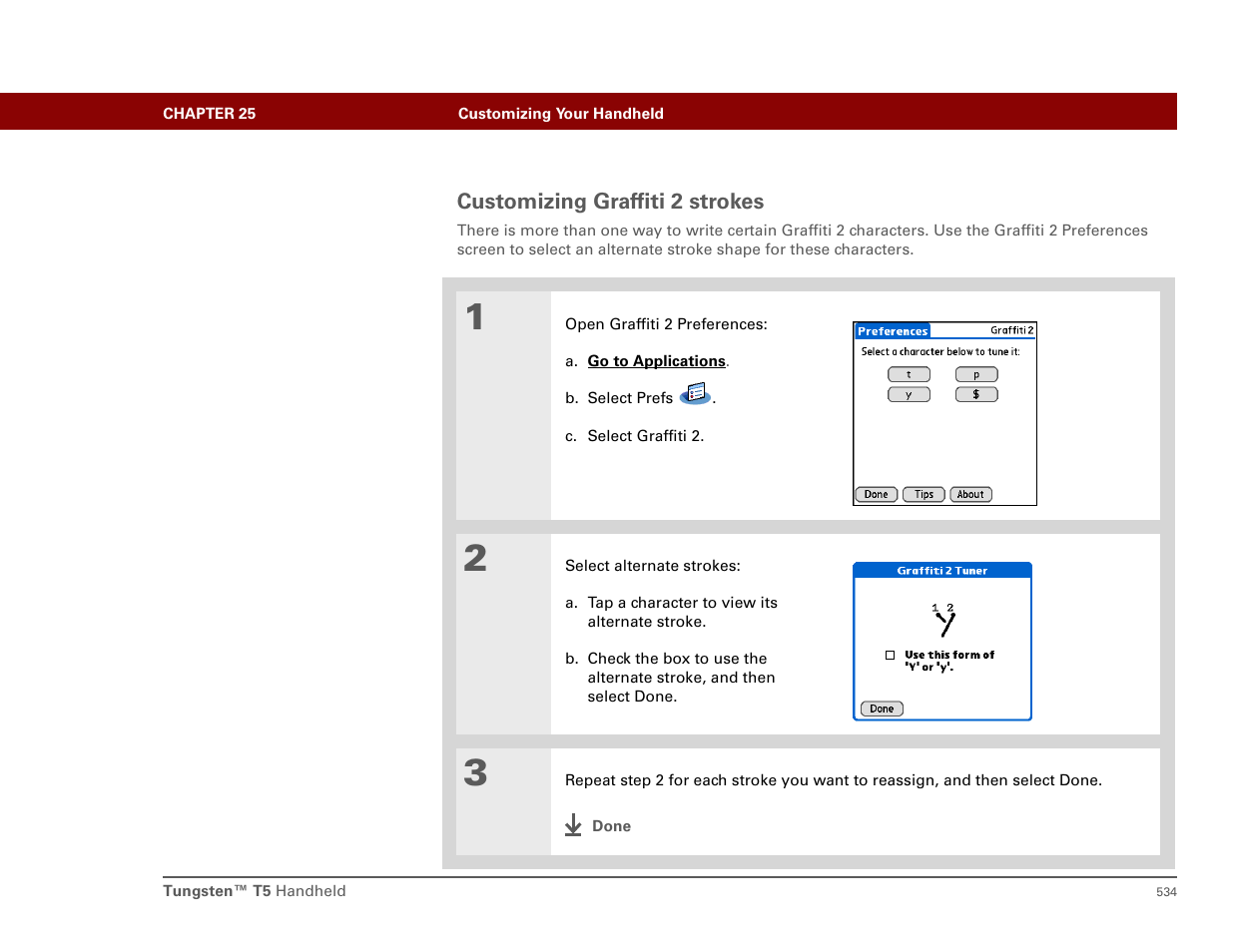Screen dimensions: 1233x952
Task: Select the 'p' character button
Action: click(x=976, y=375)
